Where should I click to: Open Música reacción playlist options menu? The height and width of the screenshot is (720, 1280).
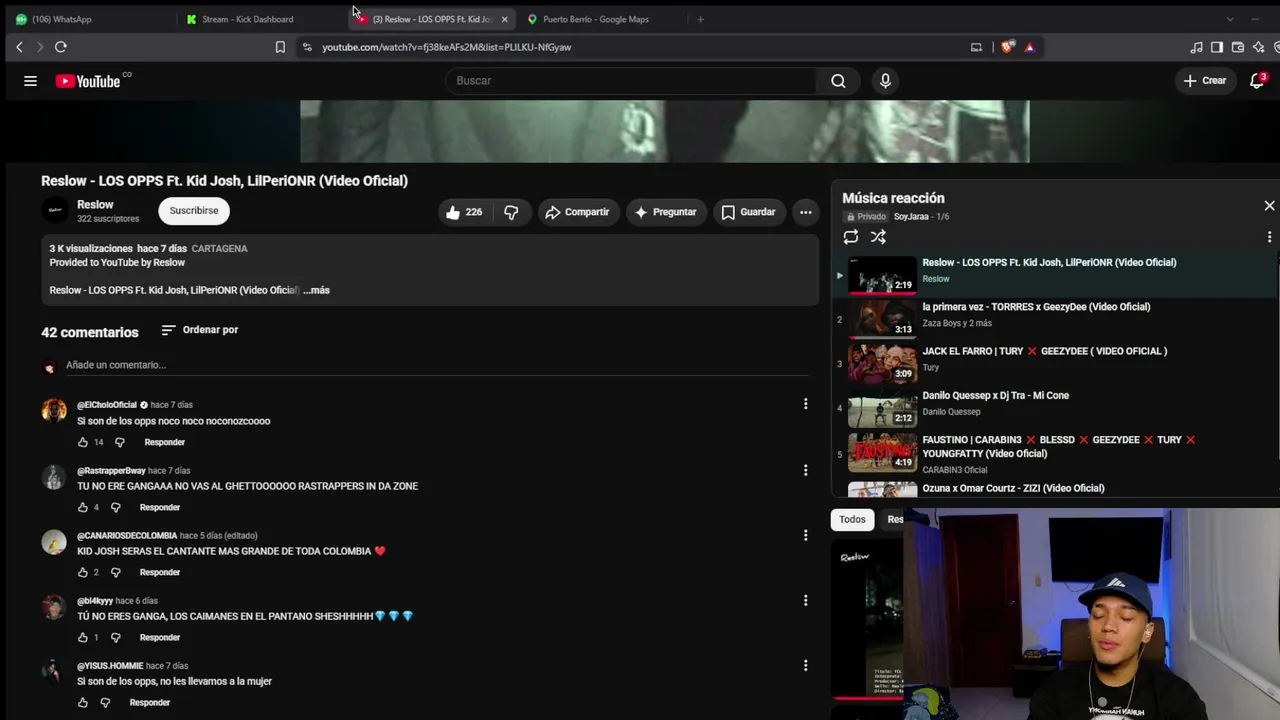pyautogui.click(x=1269, y=237)
